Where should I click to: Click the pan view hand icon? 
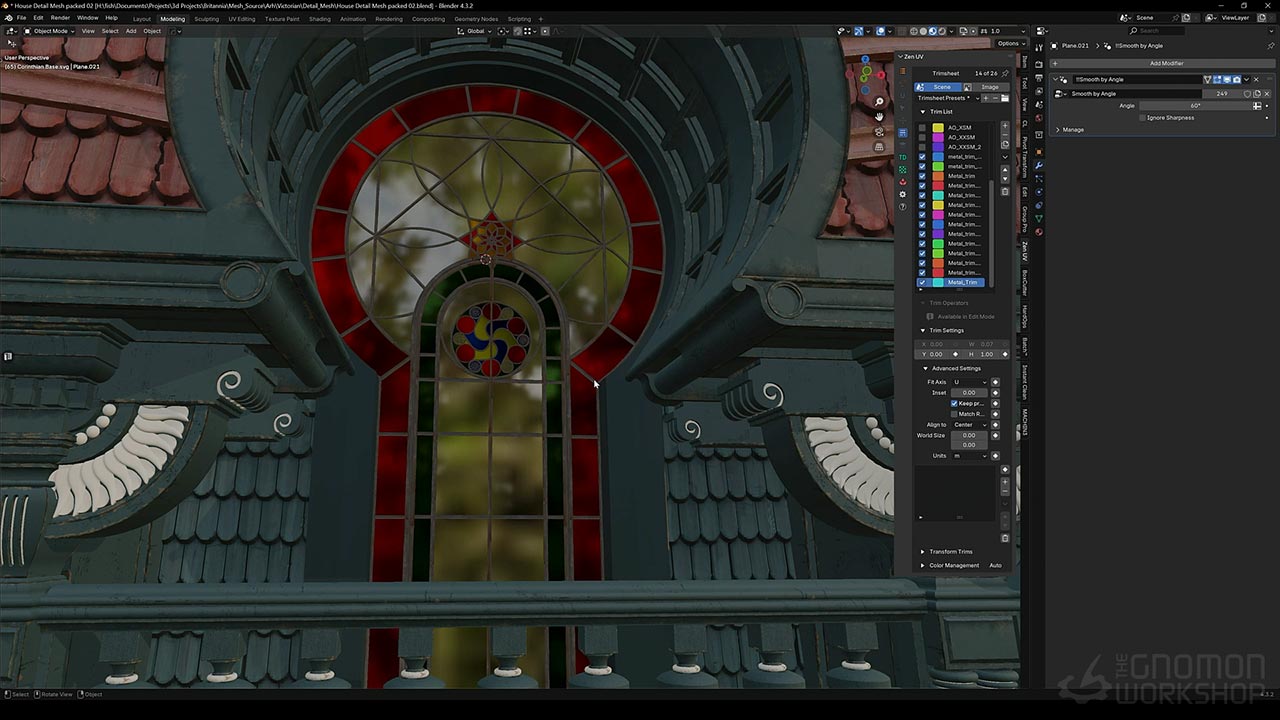click(879, 117)
